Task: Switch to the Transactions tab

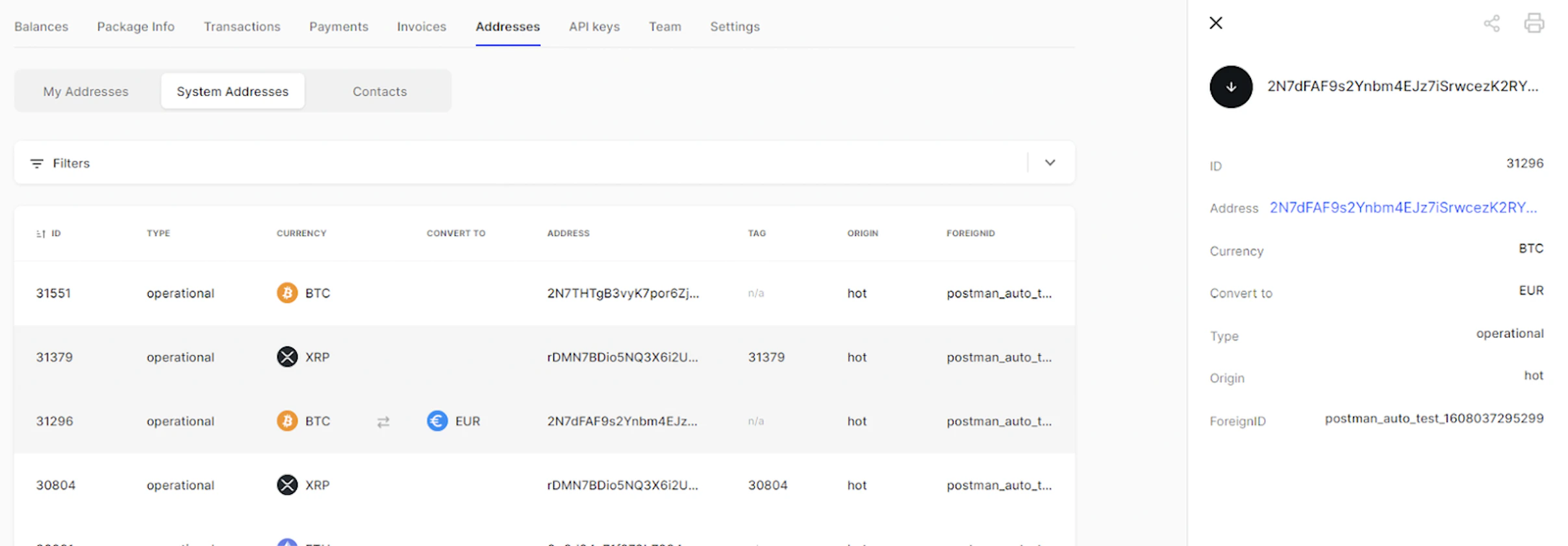Action: tap(242, 27)
